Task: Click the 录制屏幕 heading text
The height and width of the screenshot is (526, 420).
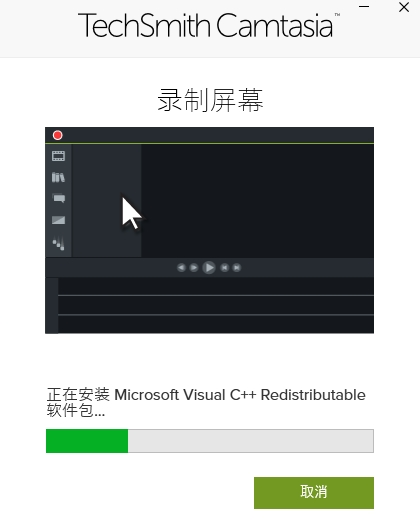Action: coord(210,100)
